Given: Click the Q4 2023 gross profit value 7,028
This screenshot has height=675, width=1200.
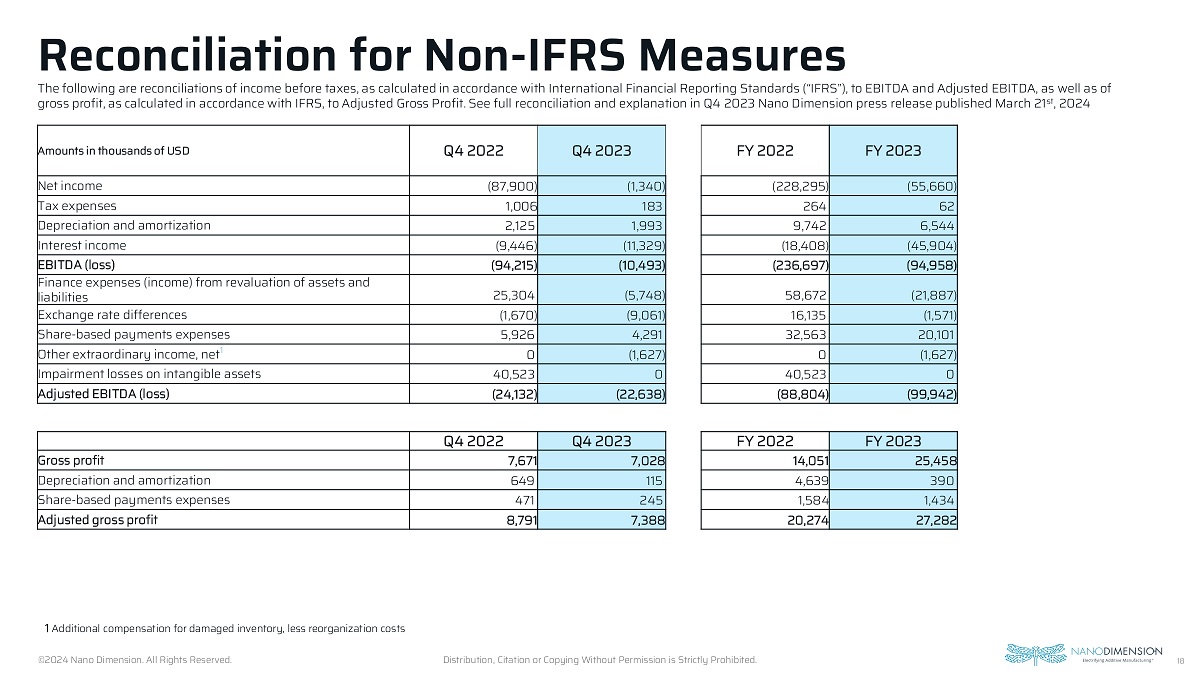Looking at the screenshot, I should tap(644, 461).
